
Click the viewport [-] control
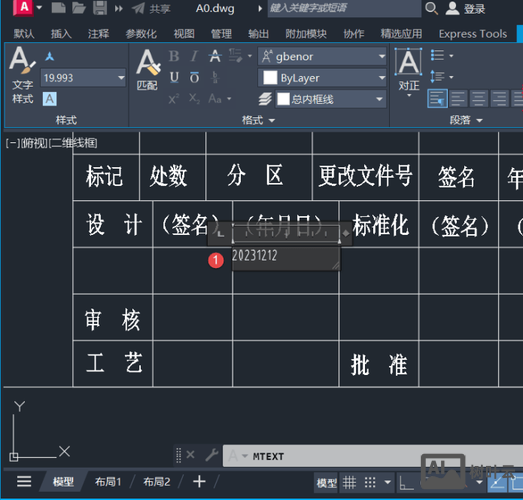(x=13, y=143)
